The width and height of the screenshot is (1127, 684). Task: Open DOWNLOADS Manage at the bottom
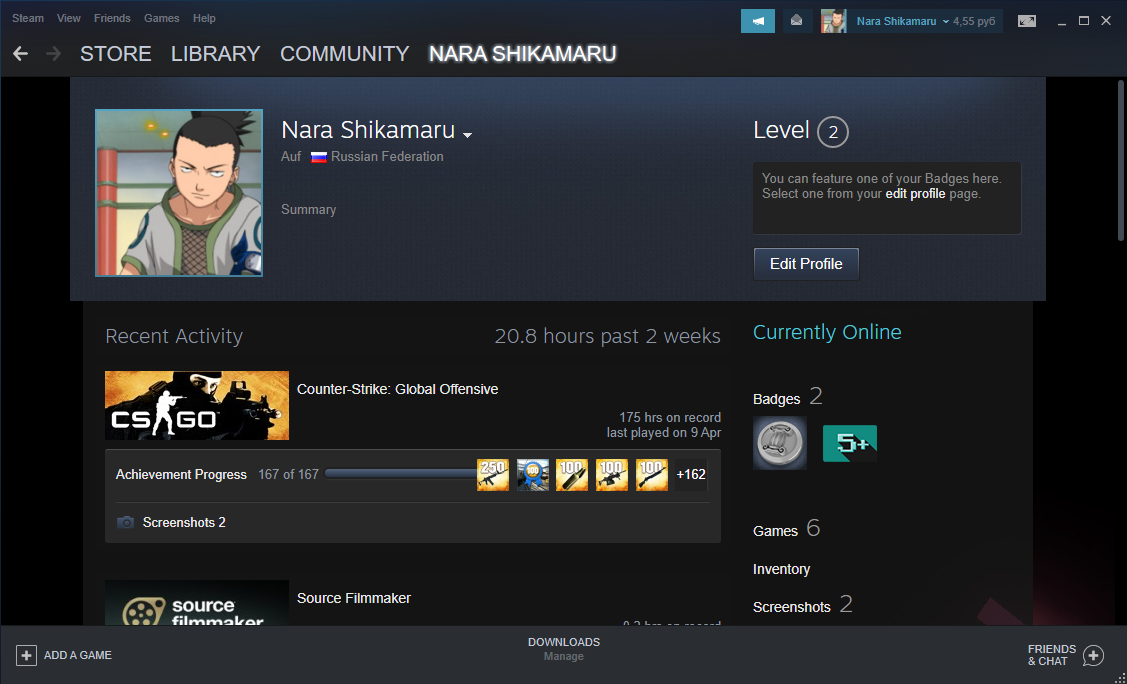point(564,649)
